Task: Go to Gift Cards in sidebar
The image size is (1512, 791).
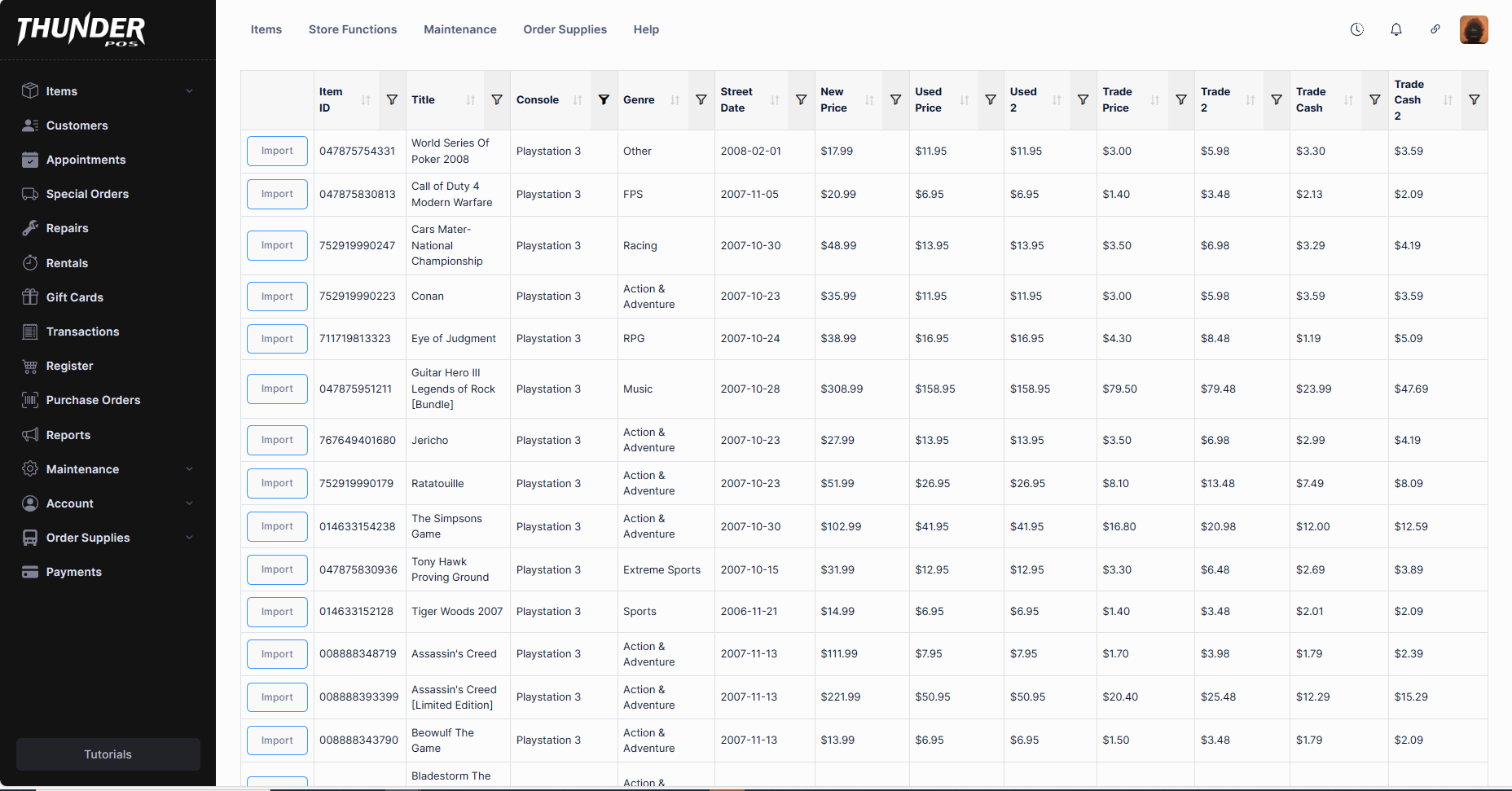Action: [74, 297]
